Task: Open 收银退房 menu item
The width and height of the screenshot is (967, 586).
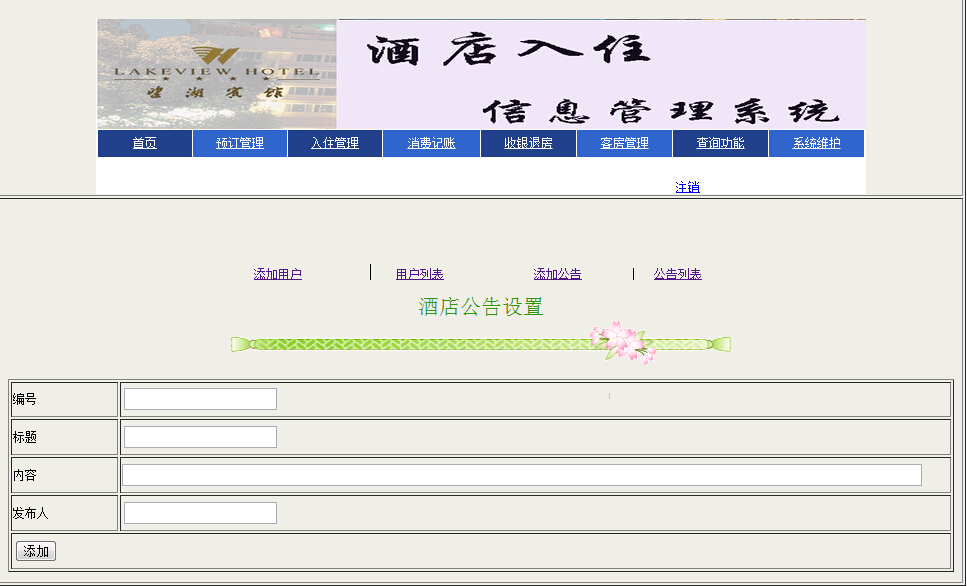Action: click(529, 143)
